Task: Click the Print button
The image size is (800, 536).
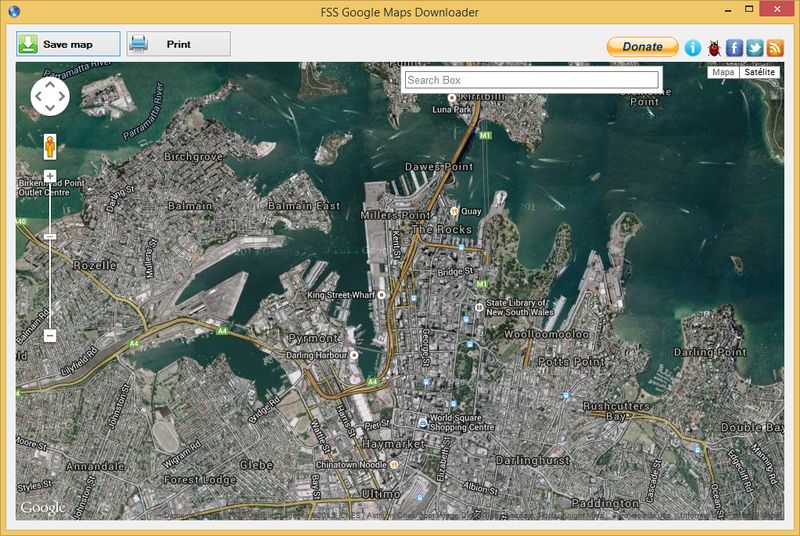Action: coord(179,44)
